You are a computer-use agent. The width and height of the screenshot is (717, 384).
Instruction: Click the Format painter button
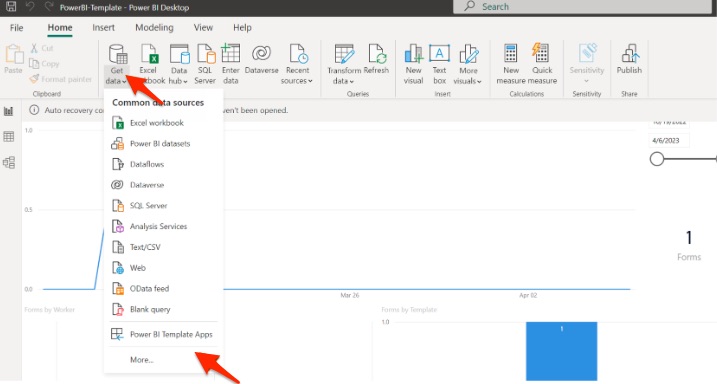pos(61,79)
